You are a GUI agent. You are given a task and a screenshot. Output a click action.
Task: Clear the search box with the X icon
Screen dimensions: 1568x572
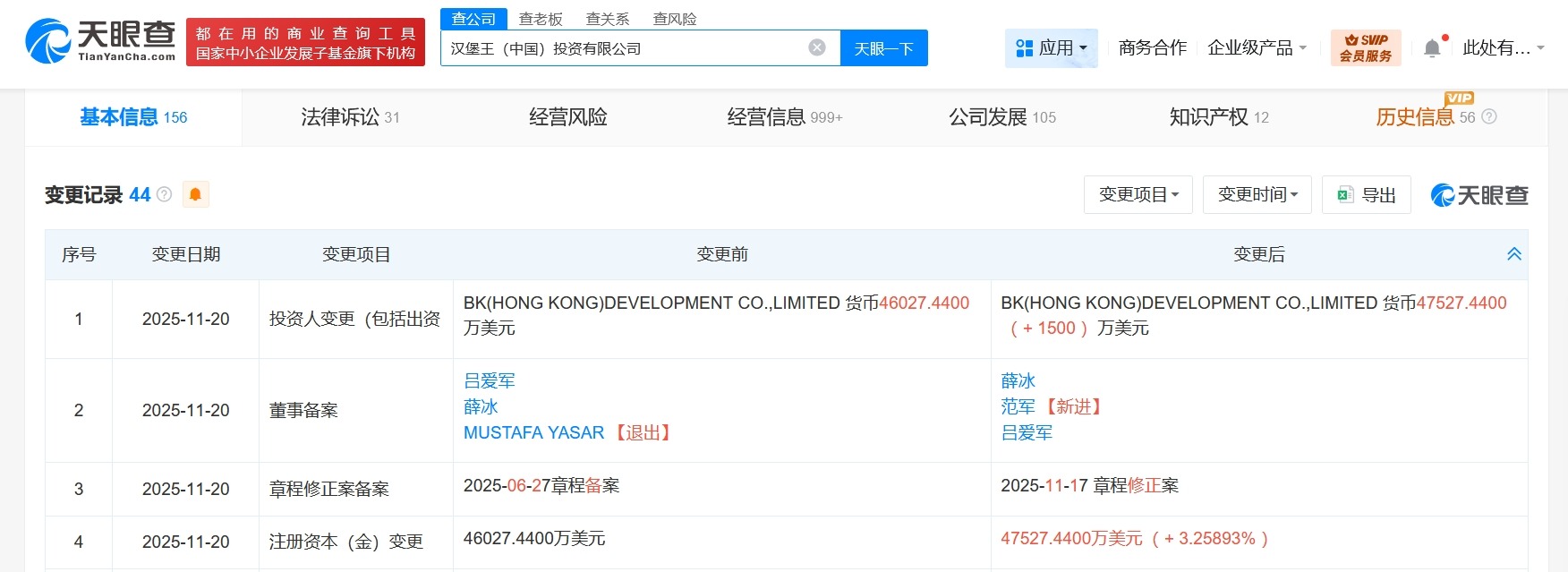click(x=816, y=47)
